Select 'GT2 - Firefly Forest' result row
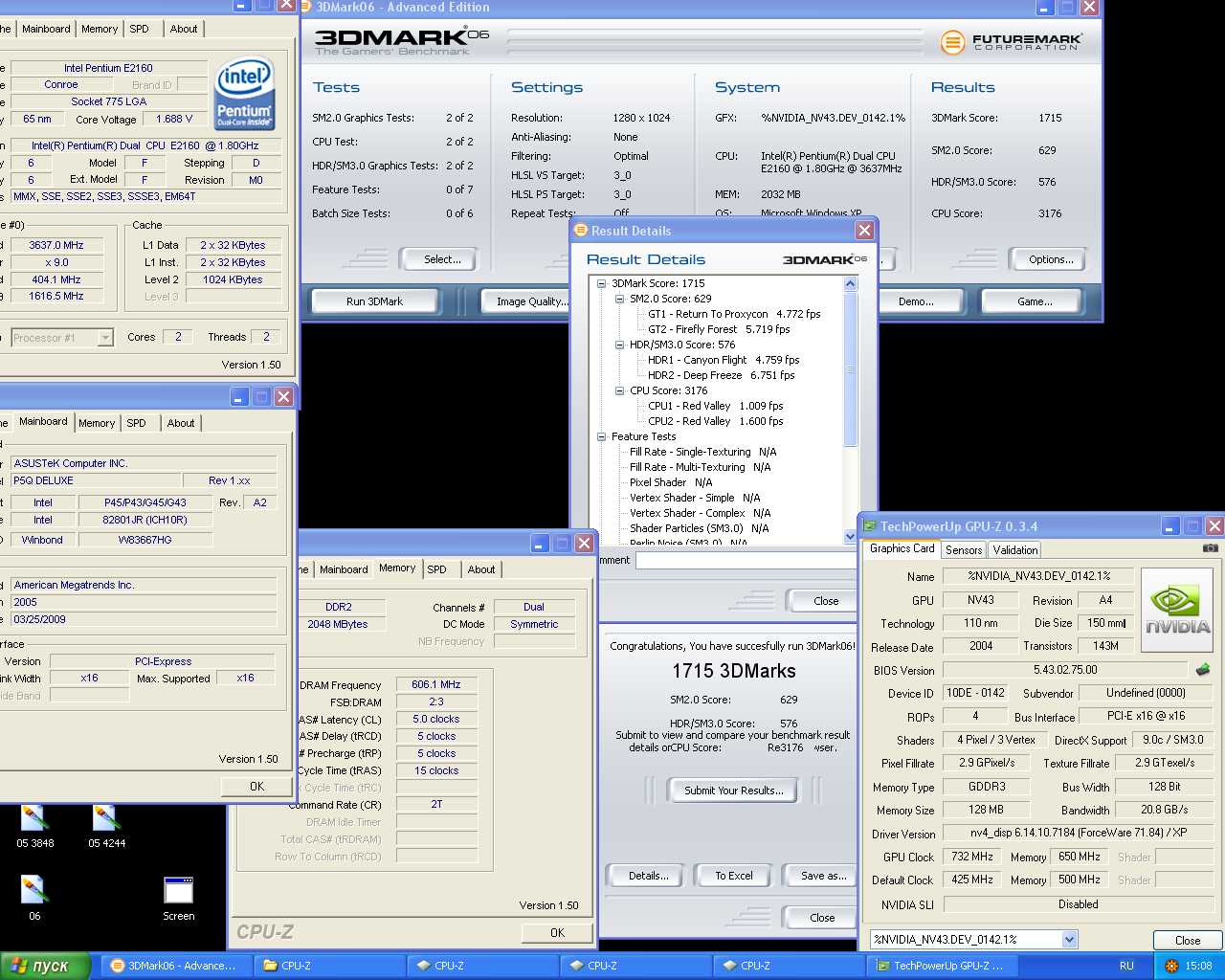The width and height of the screenshot is (1225, 980). pos(719,329)
